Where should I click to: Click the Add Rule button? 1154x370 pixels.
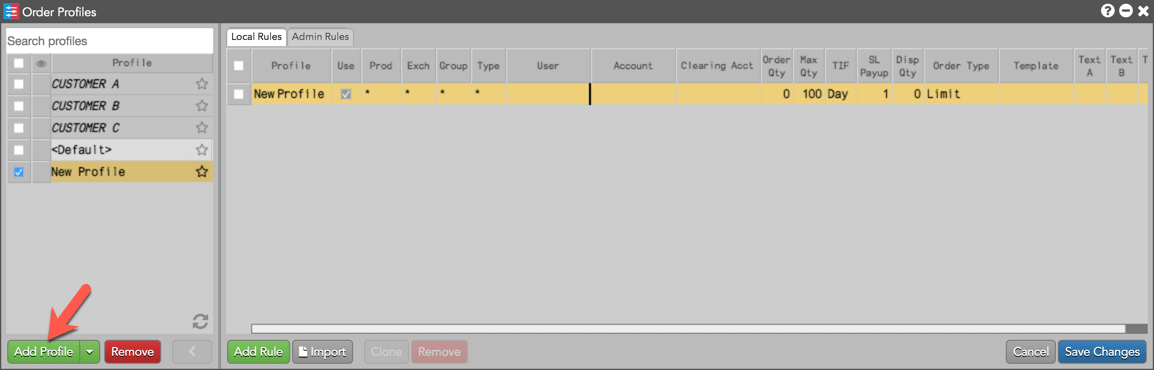(258, 352)
